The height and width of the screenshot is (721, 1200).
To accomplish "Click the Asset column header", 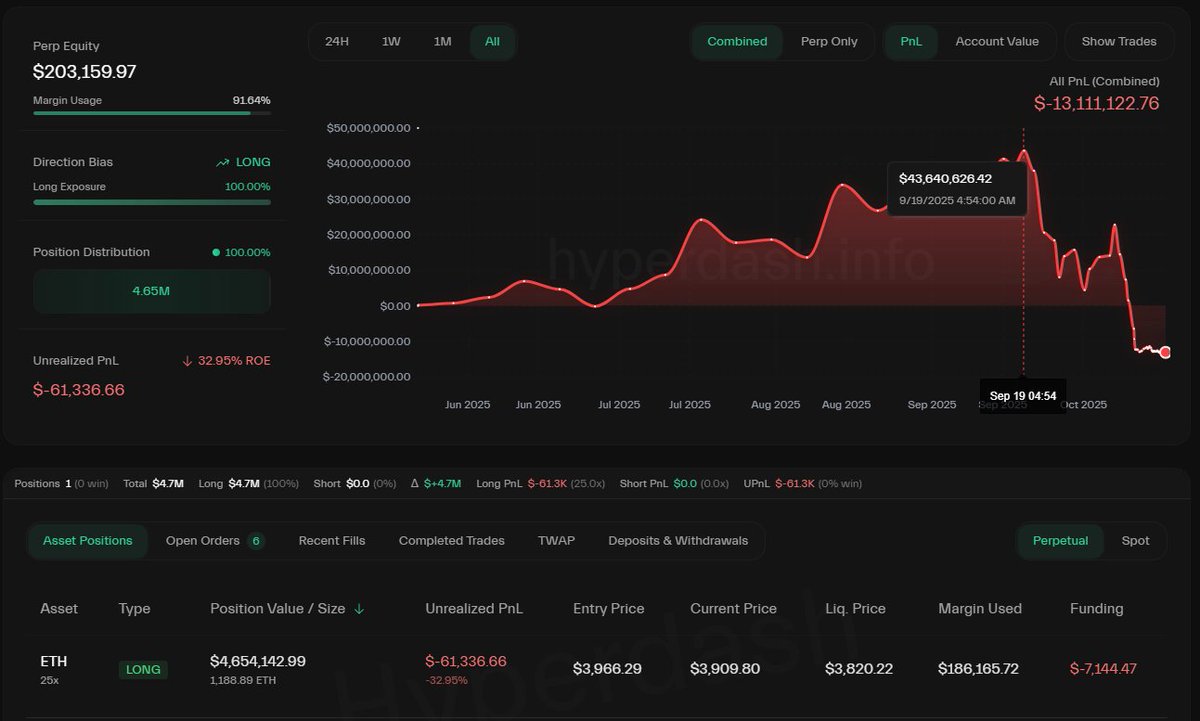I will pos(59,609).
